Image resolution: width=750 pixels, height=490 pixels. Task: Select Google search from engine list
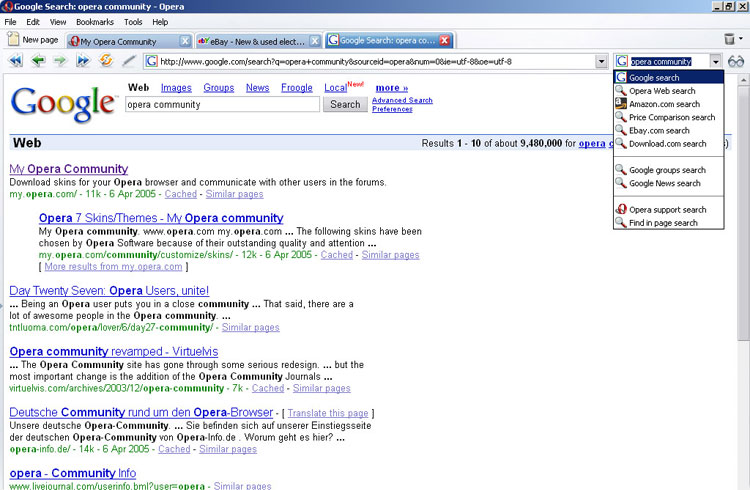pos(669,78)
